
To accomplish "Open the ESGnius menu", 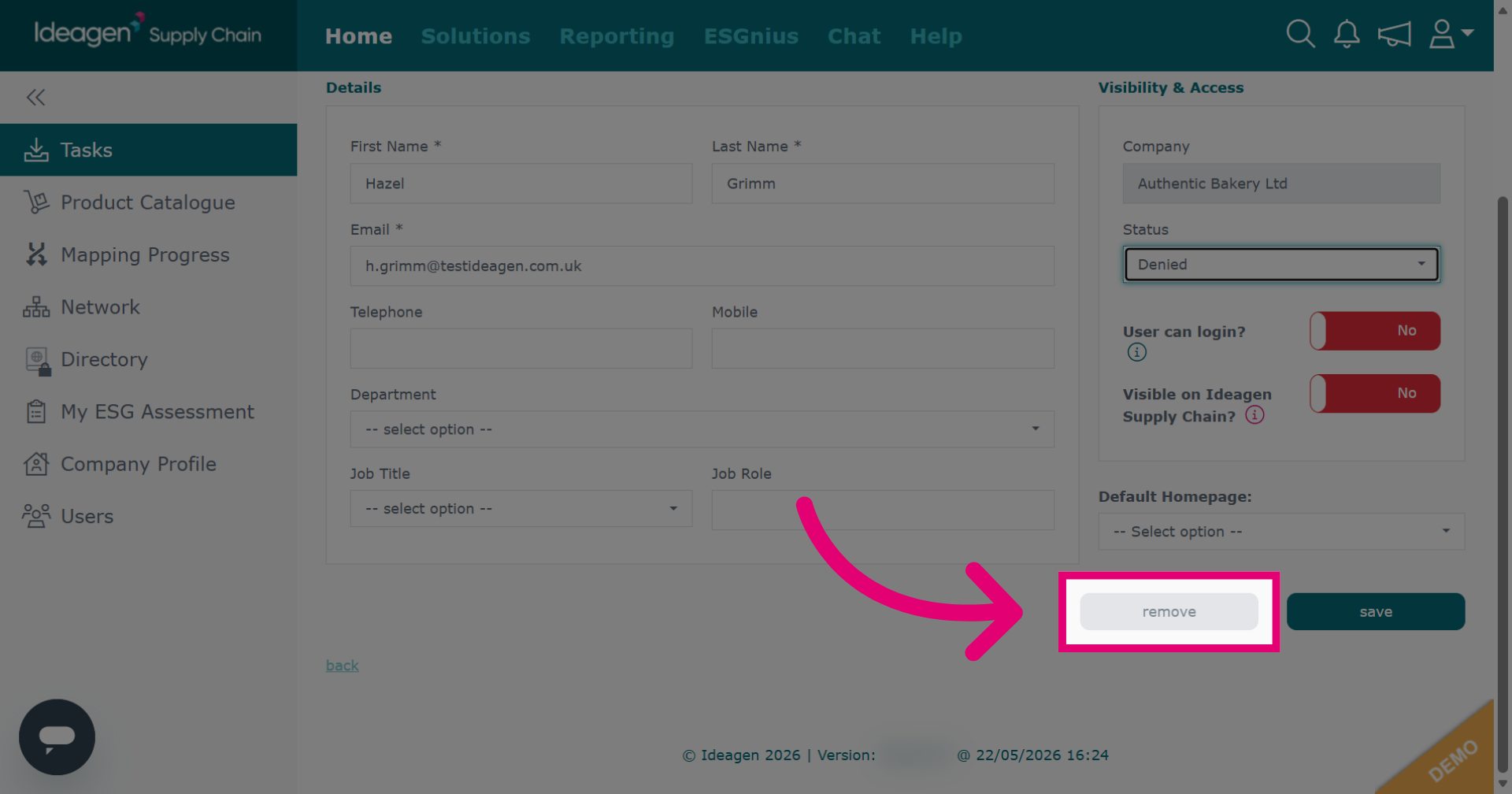I will point(751,36).
